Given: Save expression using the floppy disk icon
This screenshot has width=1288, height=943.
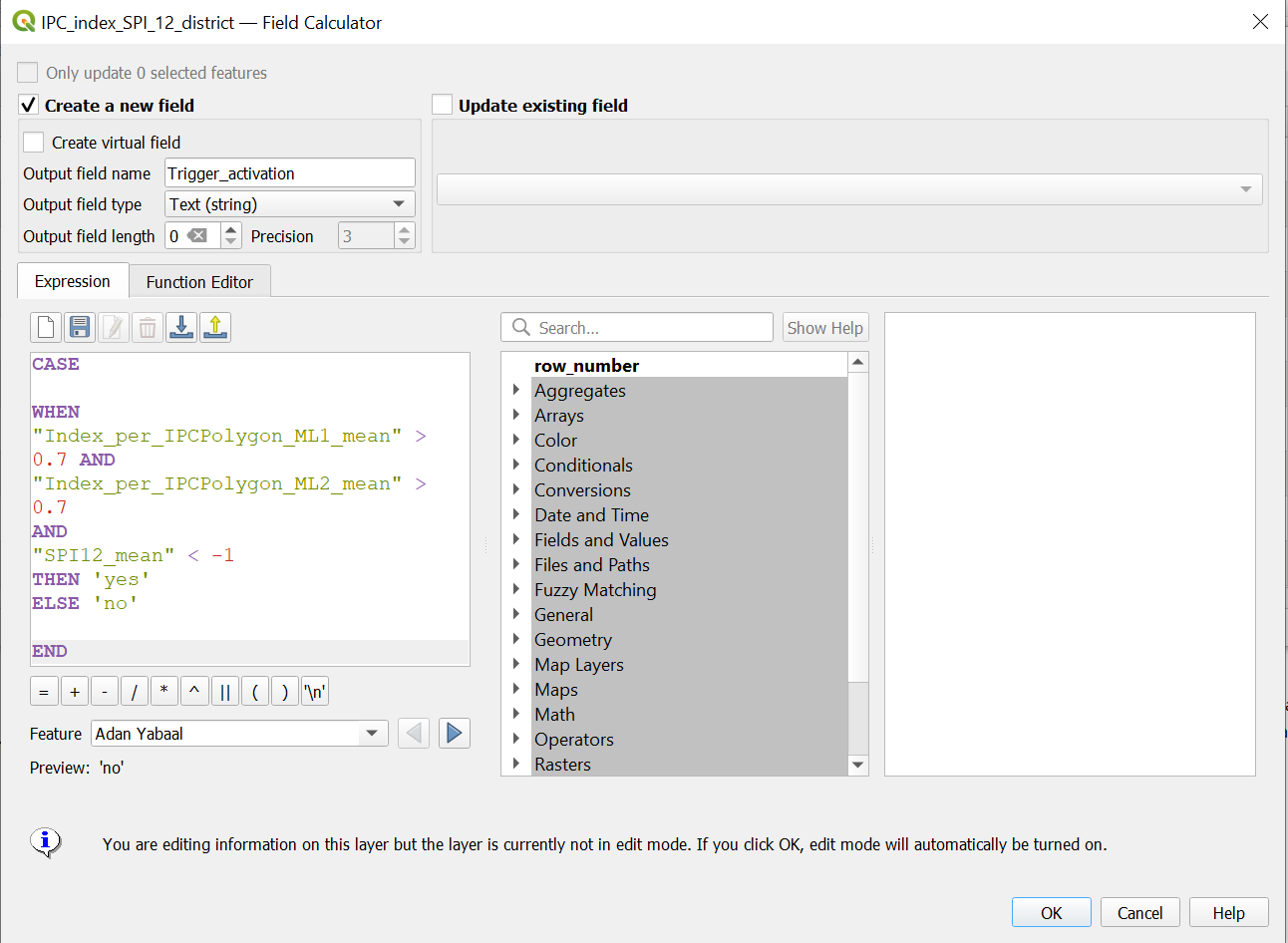Looking at the screenshot, I should 80,327.
